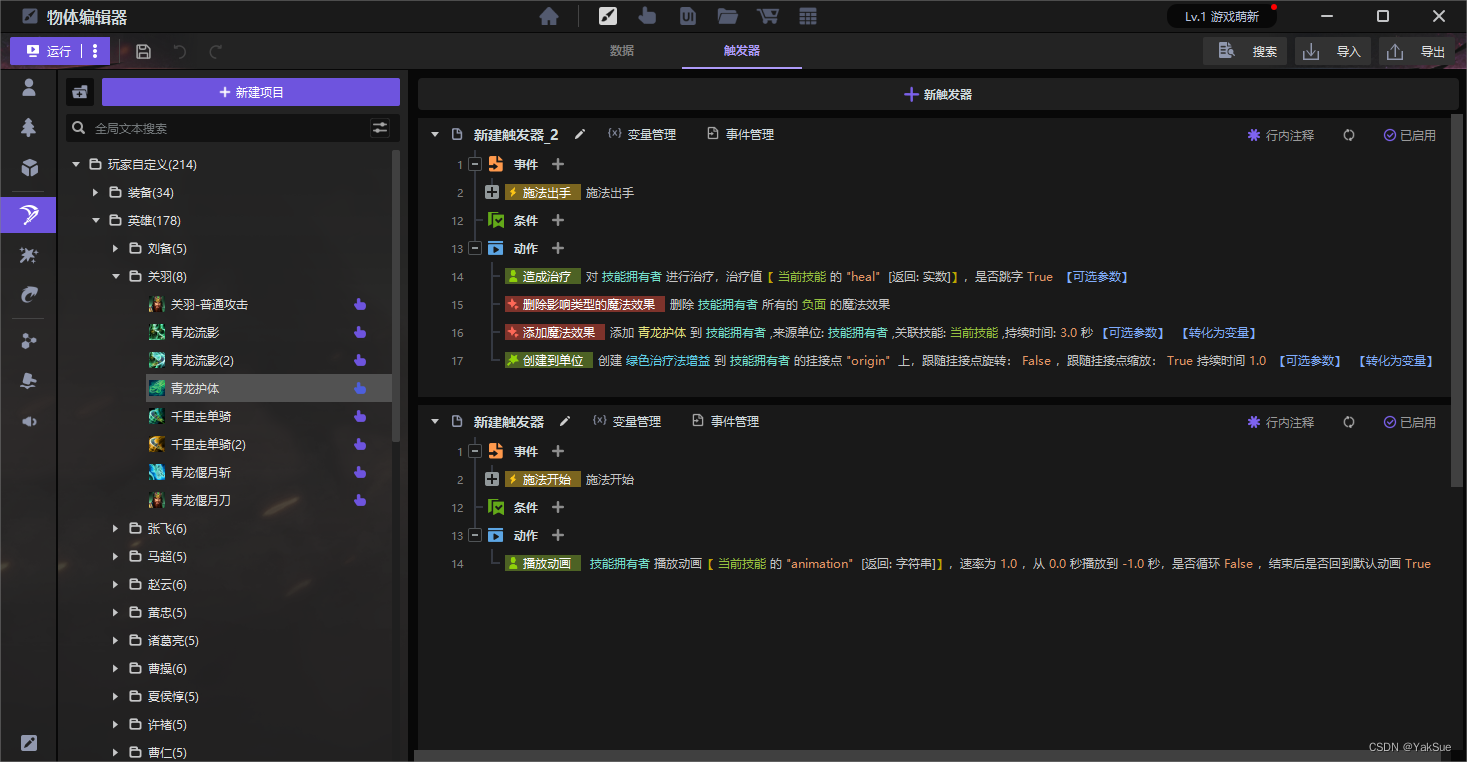Toggle 已启用 on 新建触发器_2
The width and height of the screenshot is (1467, 762).
point(1410,135)
